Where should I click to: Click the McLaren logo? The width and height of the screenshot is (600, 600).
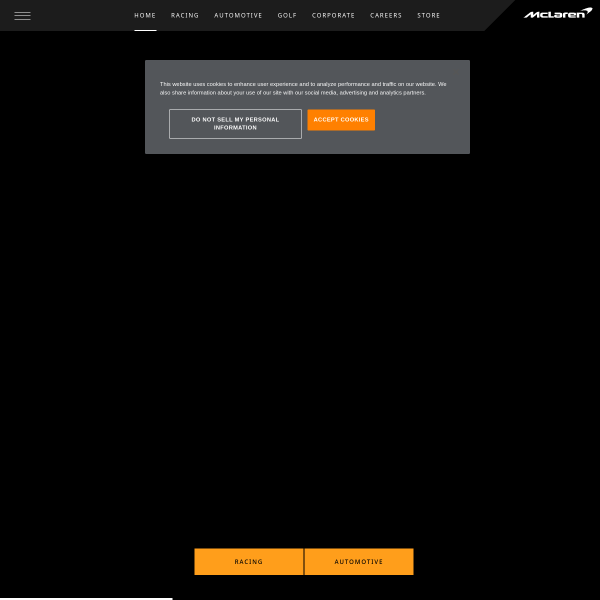click(558, 13)
